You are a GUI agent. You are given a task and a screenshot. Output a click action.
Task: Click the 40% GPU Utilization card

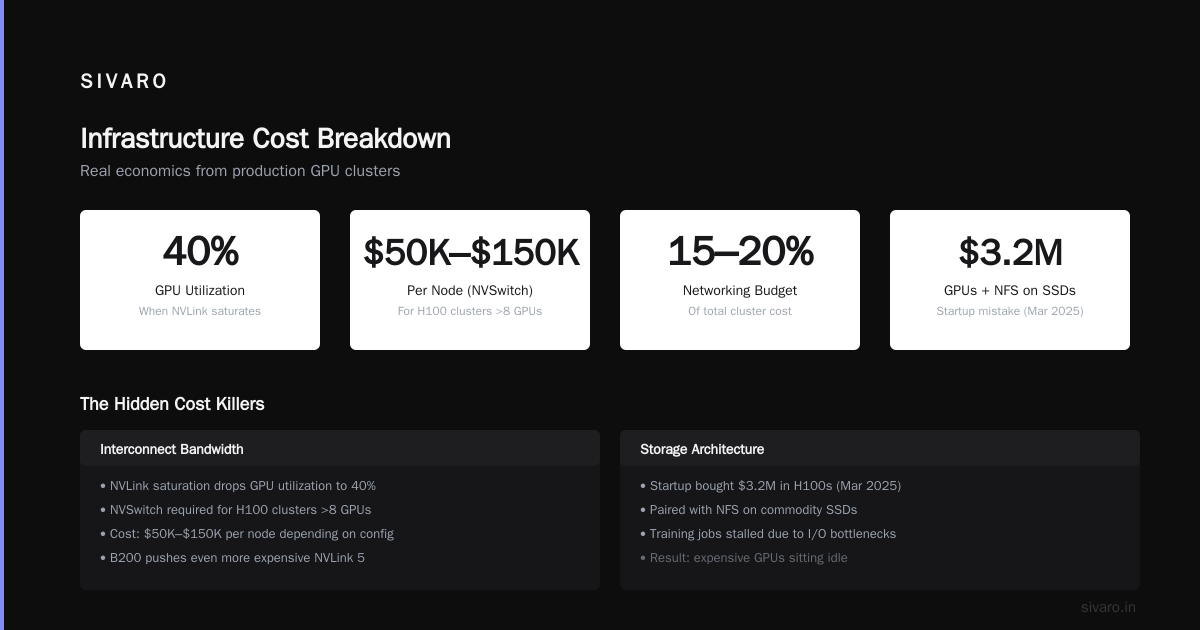(x=200, y=280)
